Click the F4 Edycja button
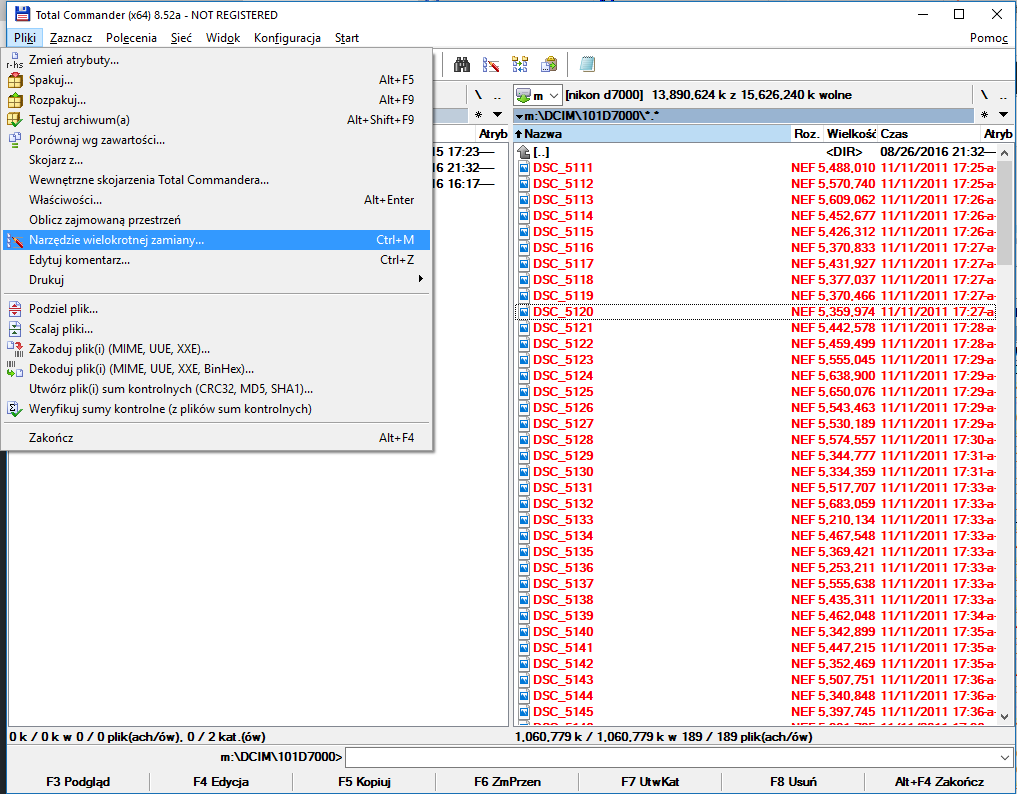Screen dimensions: 1017x795 tap(221, 782)
